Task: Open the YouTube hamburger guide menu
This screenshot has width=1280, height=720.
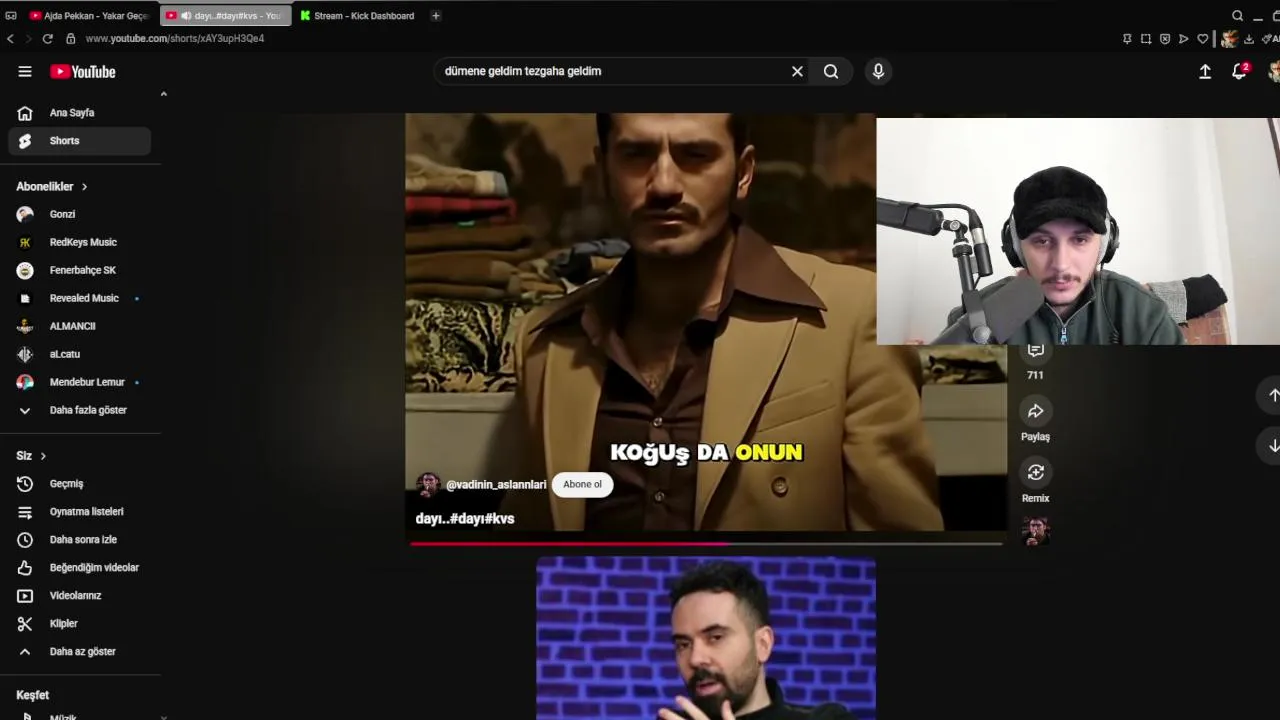Action: click(x=25, y=72)
